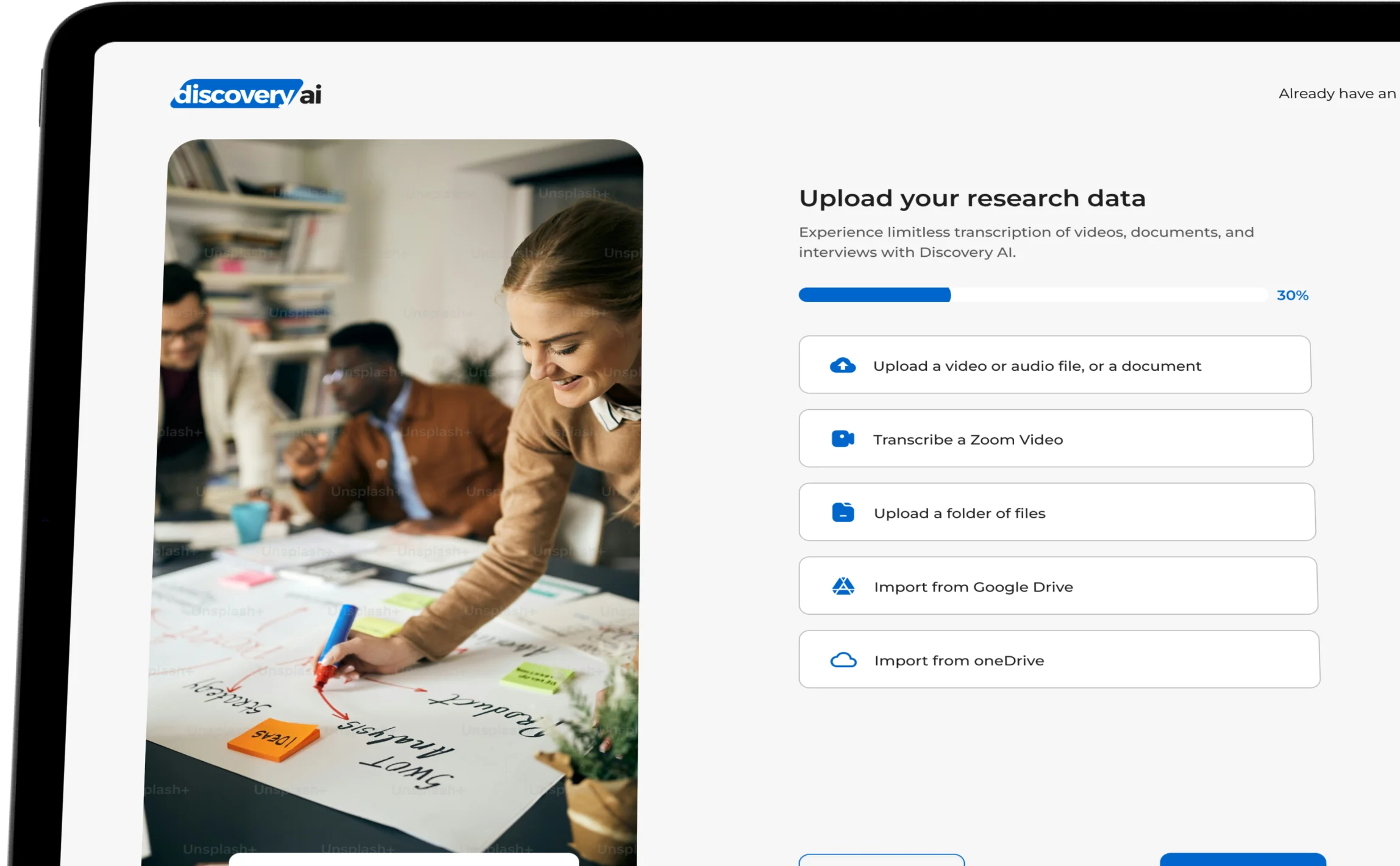The height and width of the screenshot is (866, 1400).
Task: Open the 'Already have an' account link
Action: point(1337,94)
